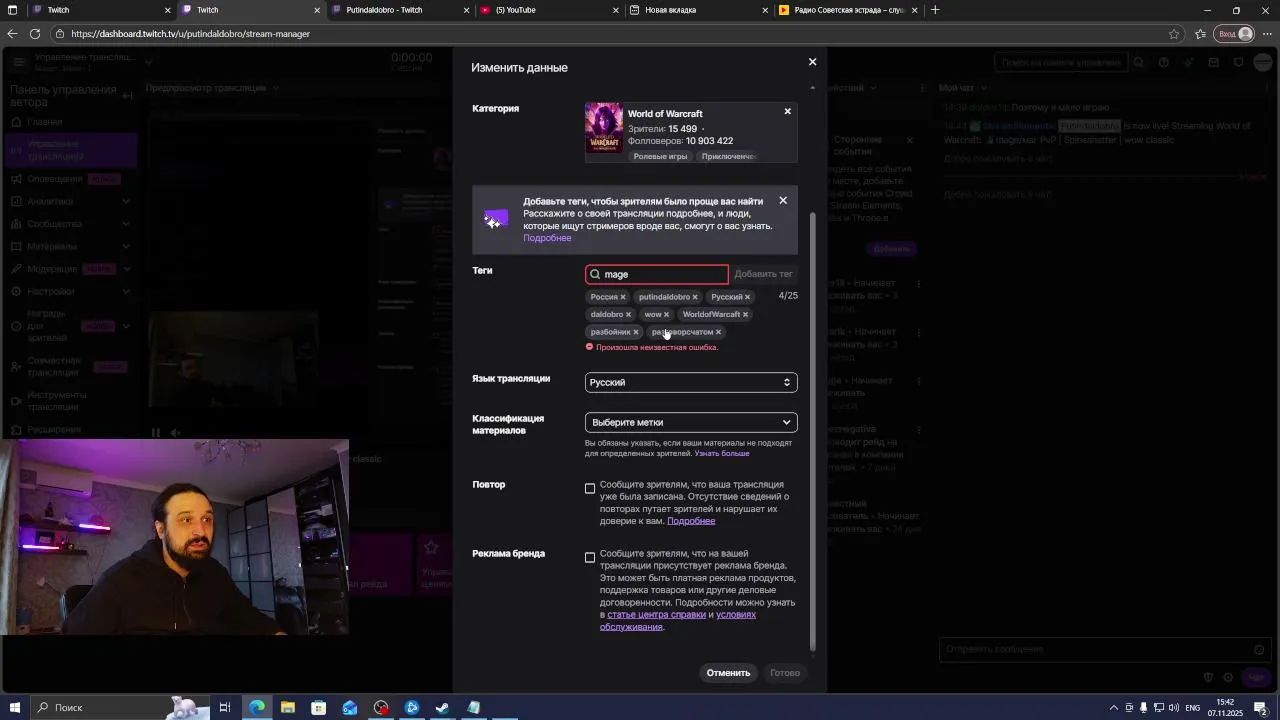Reload the current page
Screen dimensions: 1280x720
pos(35,34)
